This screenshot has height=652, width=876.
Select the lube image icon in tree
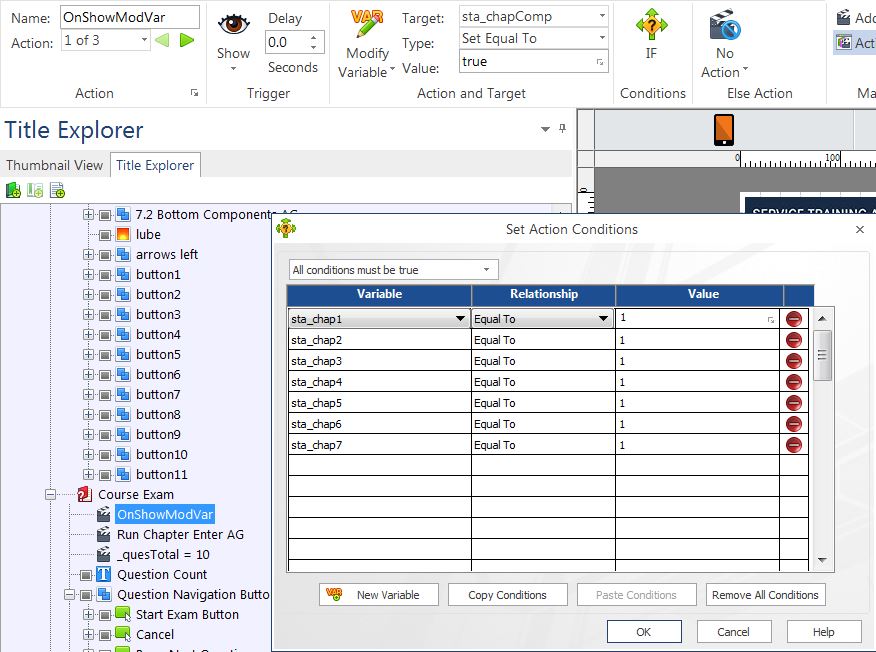(x=123, y=235)
